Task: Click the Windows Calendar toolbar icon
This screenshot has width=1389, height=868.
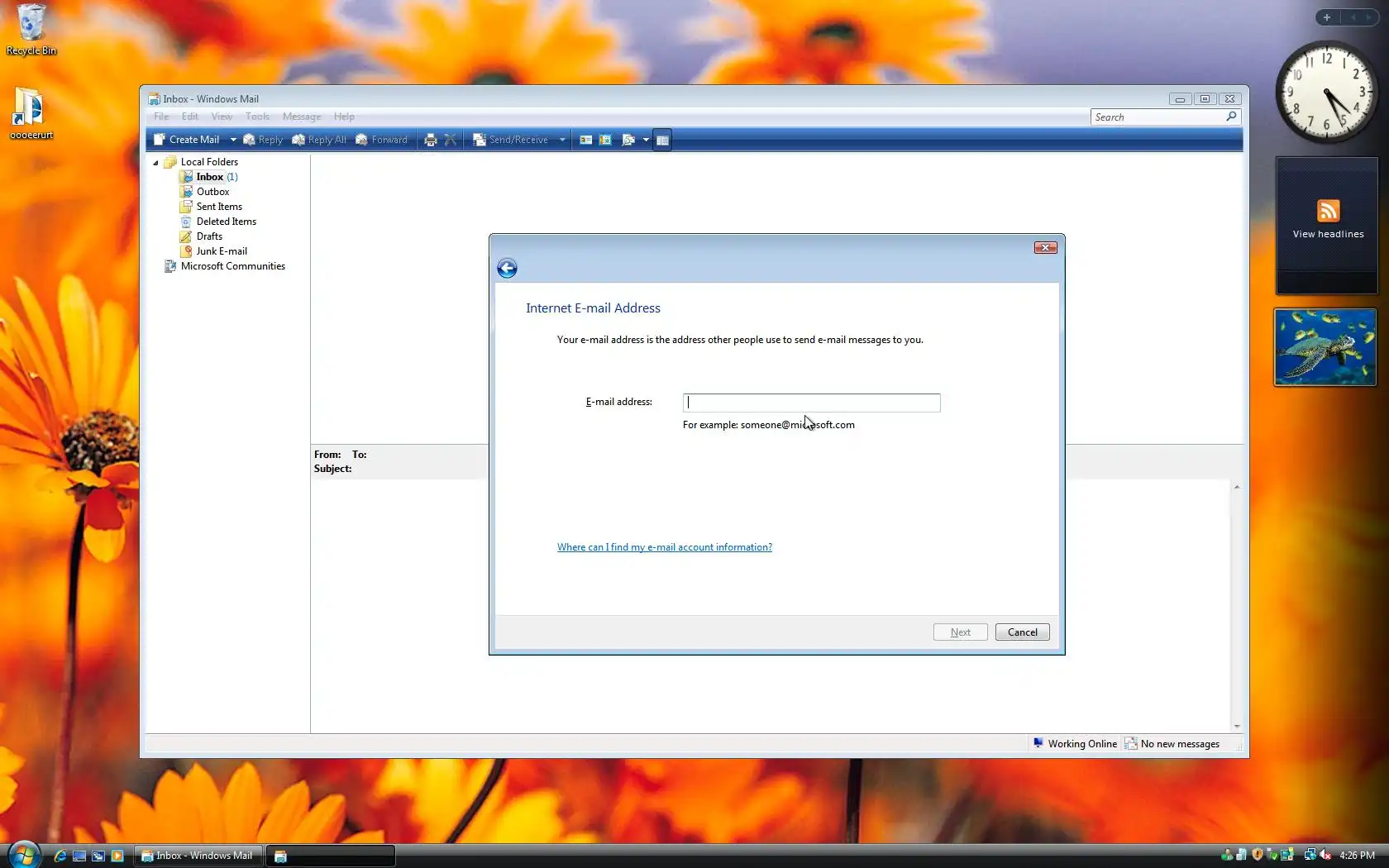Action: click(x=605, y=140)
